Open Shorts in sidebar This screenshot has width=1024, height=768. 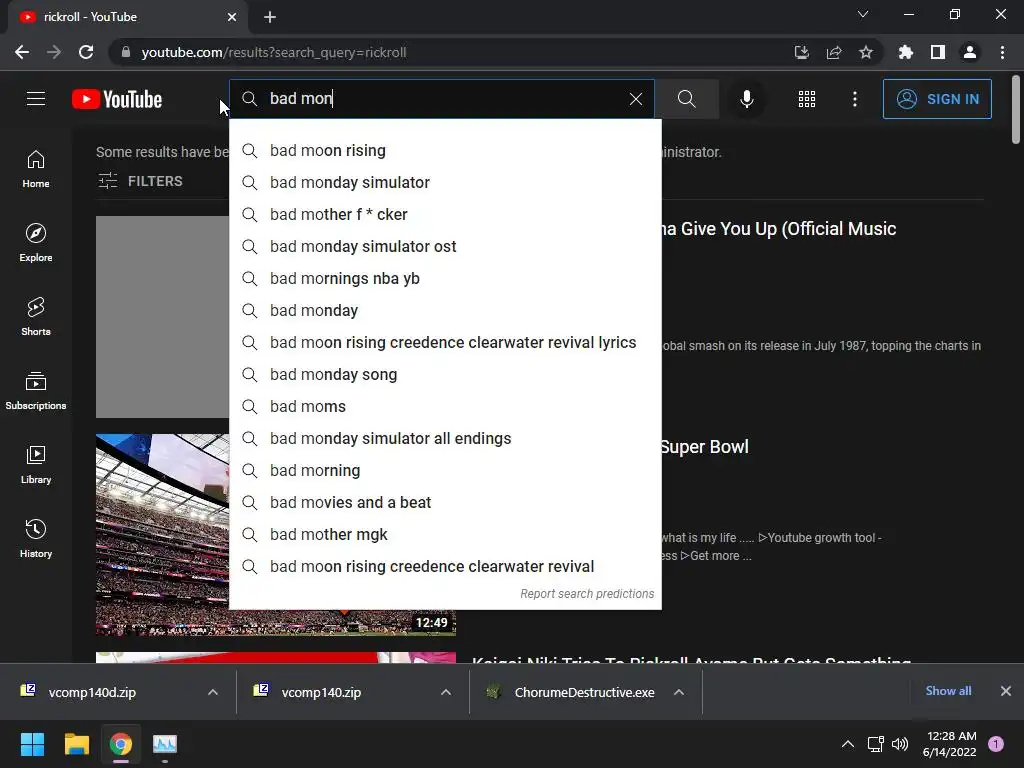coord(36,317)
